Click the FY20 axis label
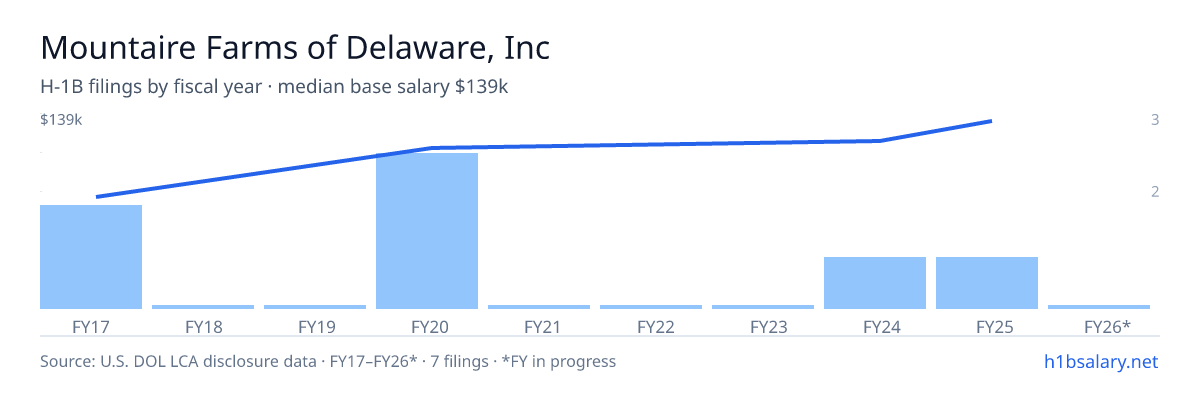This screenshot has height=400, width=1200. 427,326
